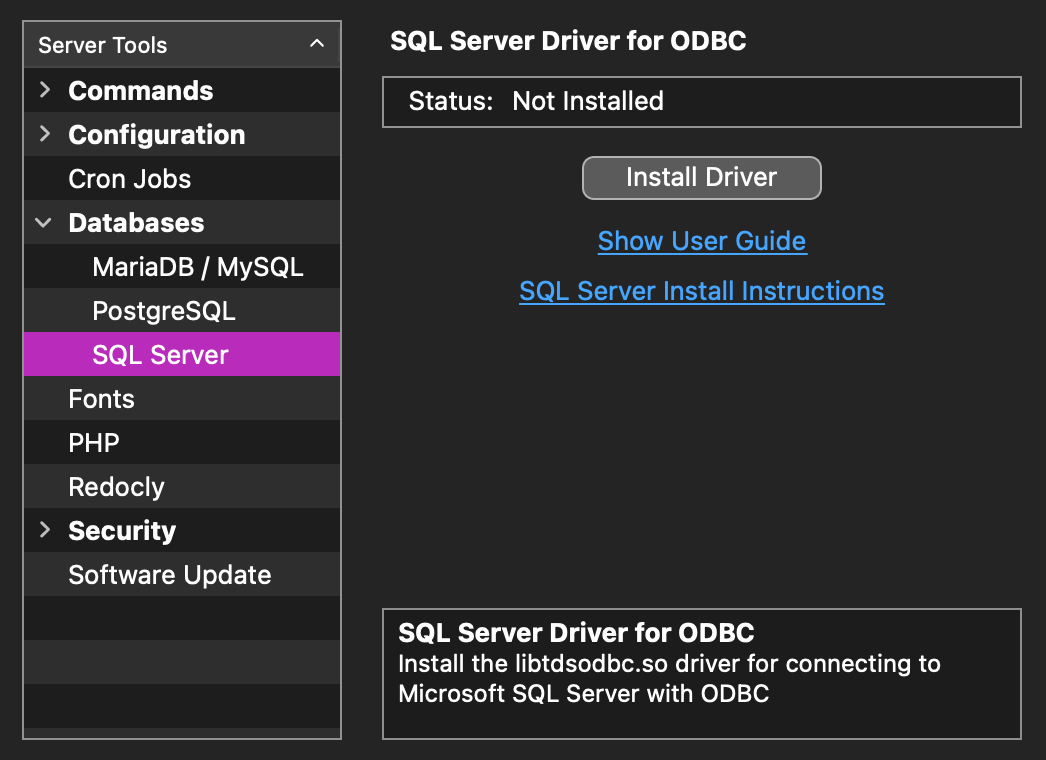Expand the Configuration tree chevron
The height and width of the screenshot is (760, 1046).
(45, 133)
